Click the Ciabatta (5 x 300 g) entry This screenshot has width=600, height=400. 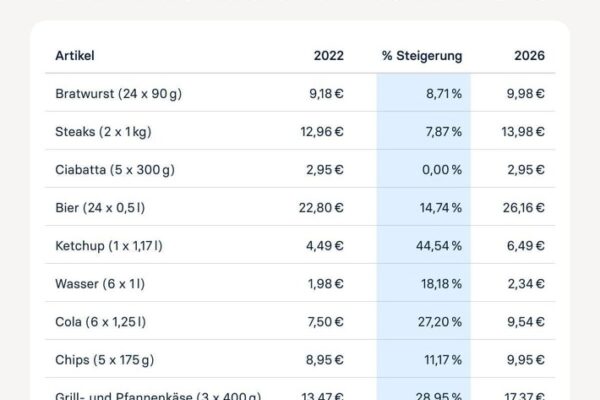[115, 170]
